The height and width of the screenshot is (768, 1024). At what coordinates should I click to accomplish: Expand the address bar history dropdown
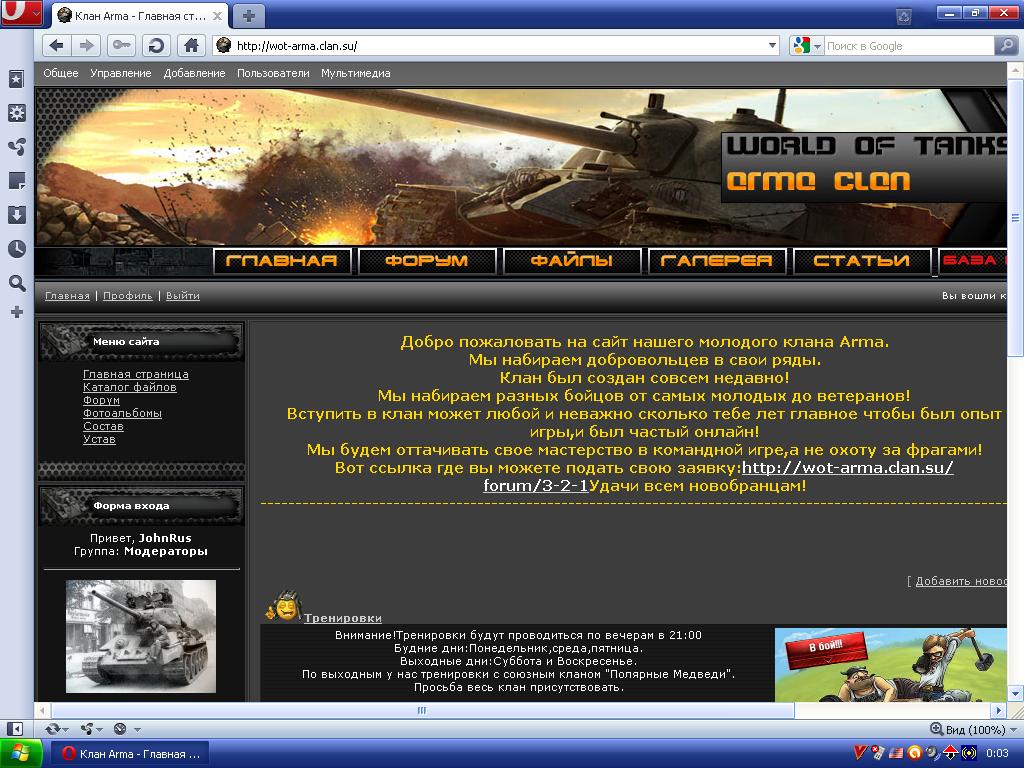point(773,46)
